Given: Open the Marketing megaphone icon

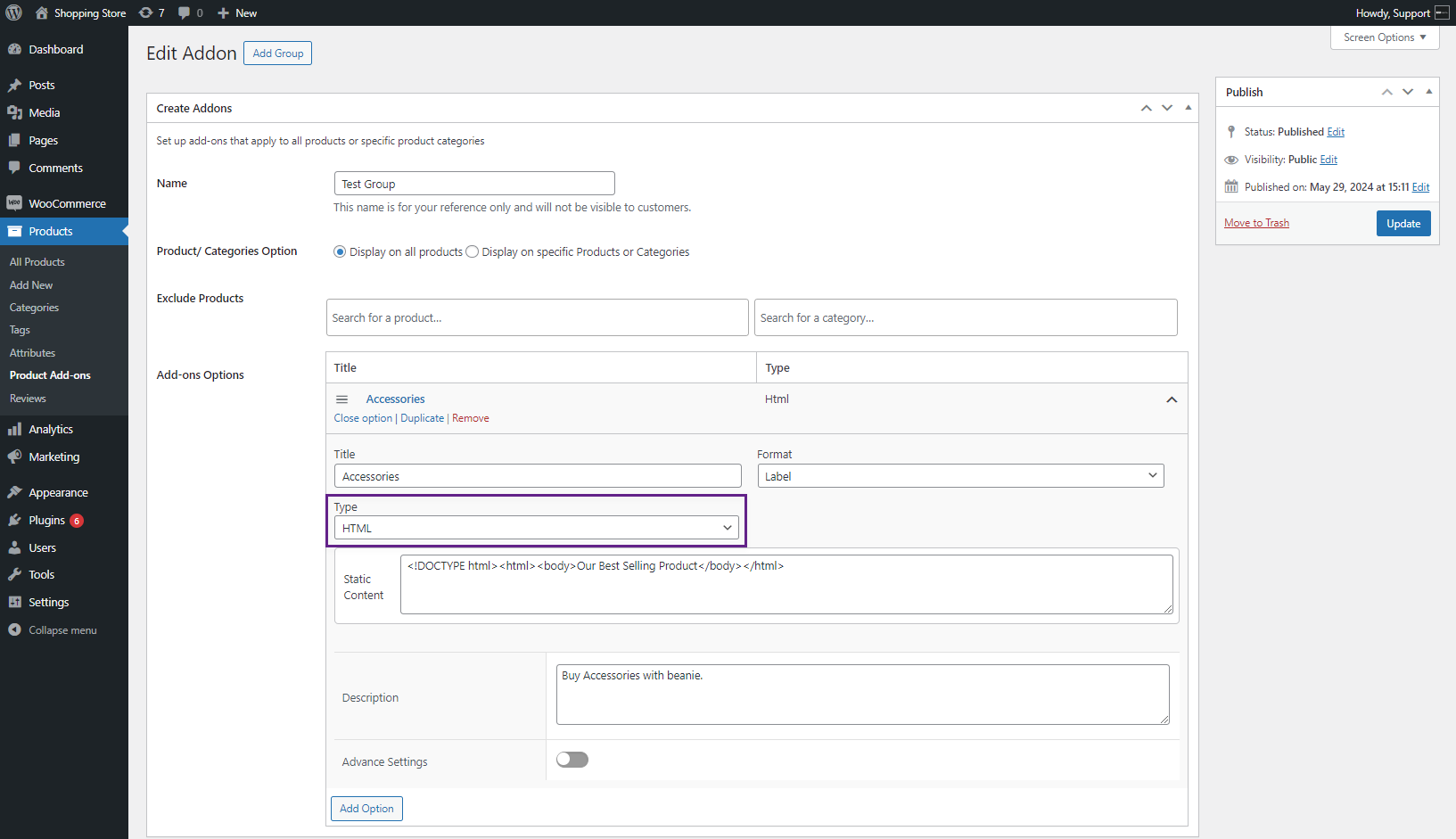Looking at the screenshot, I should click(x=14, y=457).
